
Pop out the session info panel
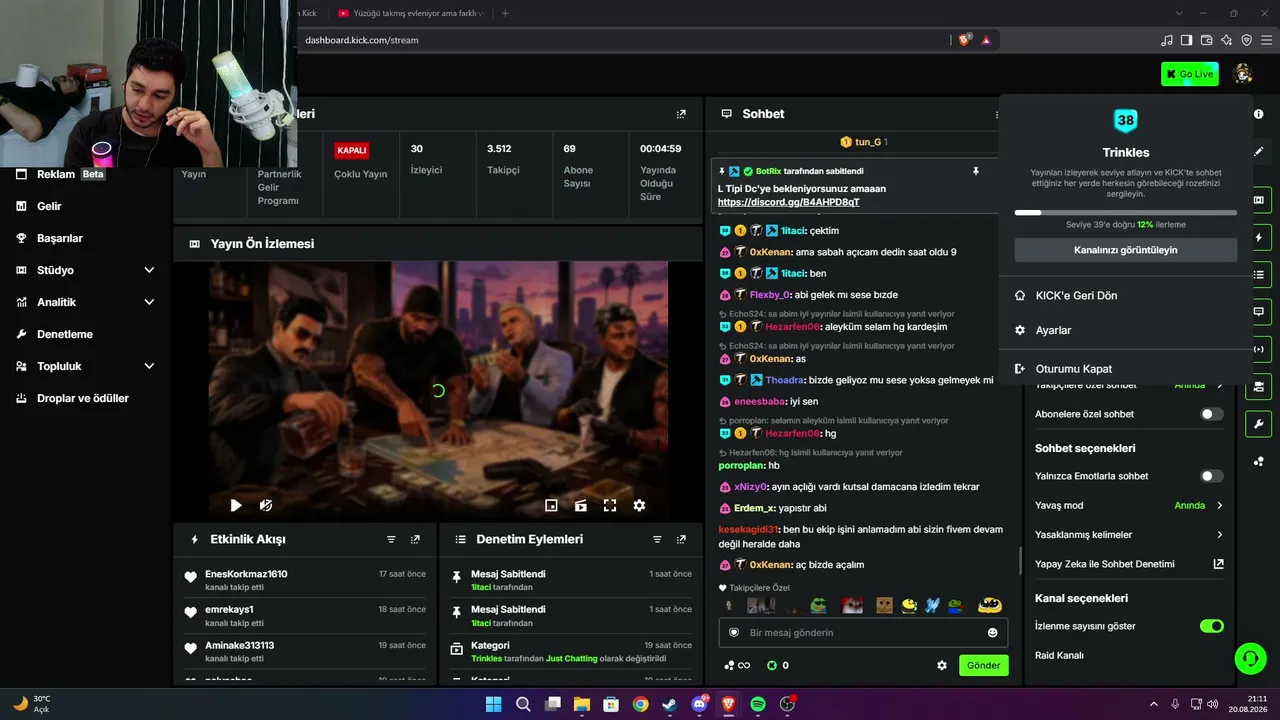click(x=682, y=114)
